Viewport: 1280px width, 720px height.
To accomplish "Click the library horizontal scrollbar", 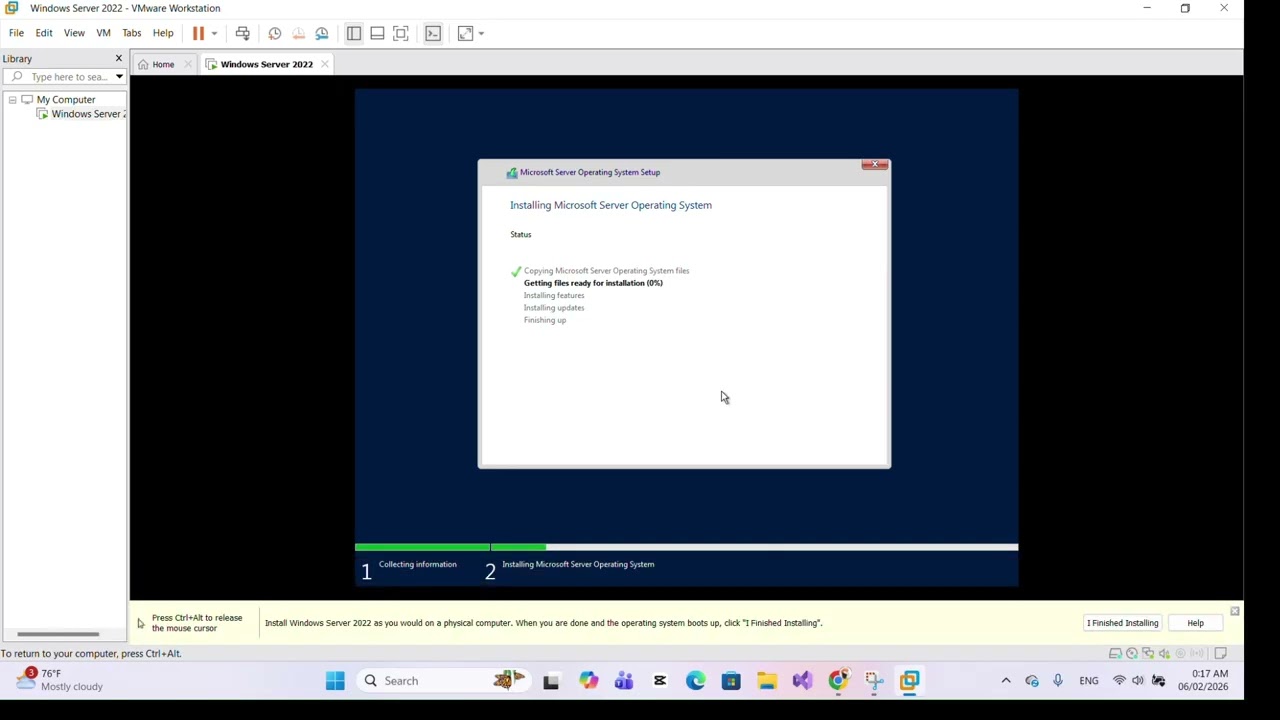I will 58,634.
